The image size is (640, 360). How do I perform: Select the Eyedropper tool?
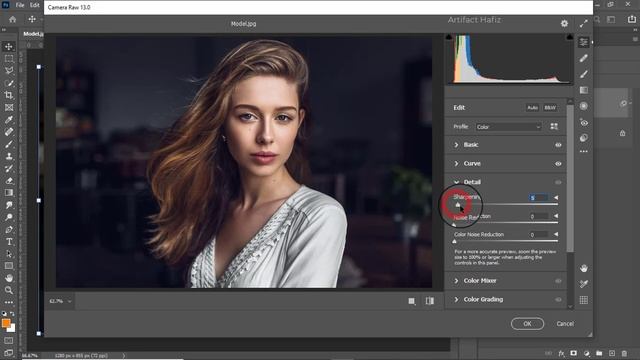(9, 120)
